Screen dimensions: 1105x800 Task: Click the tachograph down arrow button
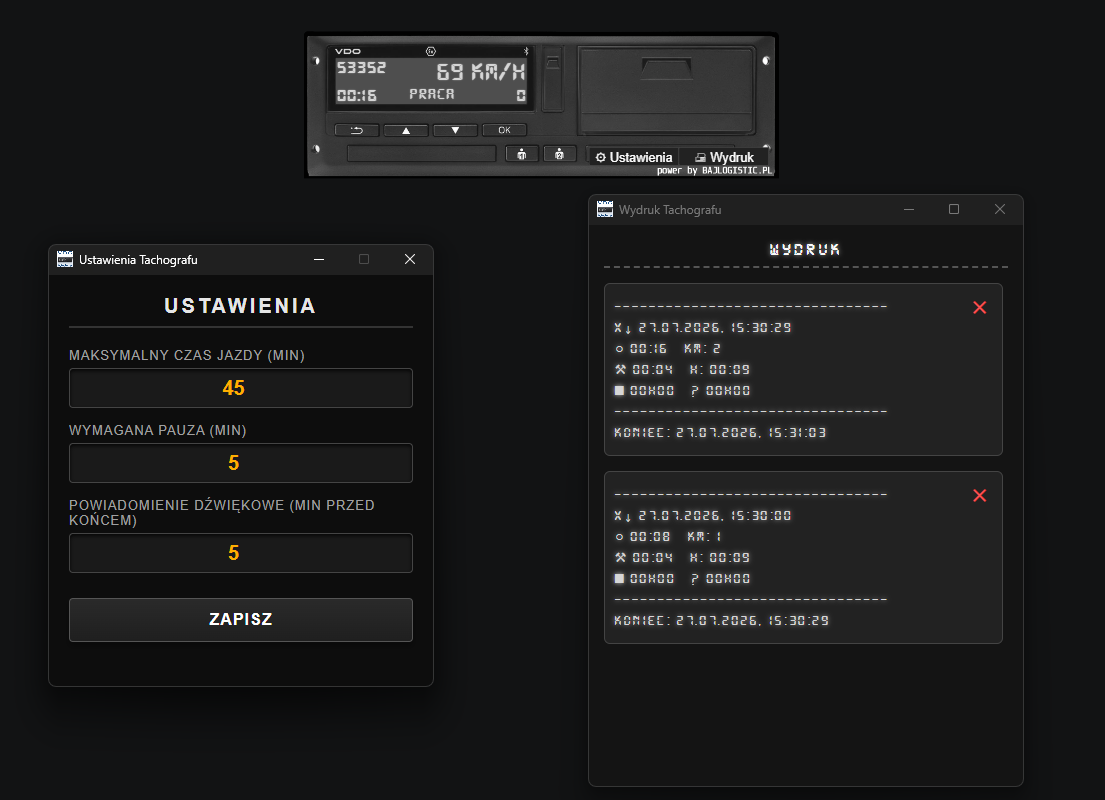click(x=455, y=130)
